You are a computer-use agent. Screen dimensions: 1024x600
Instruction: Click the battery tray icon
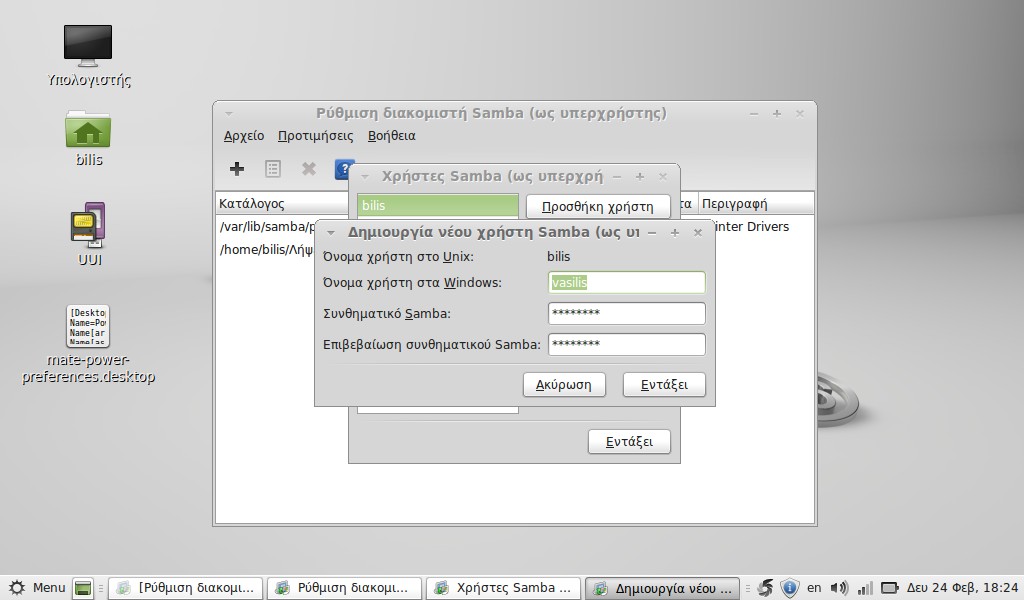click(x=889, y=588)
